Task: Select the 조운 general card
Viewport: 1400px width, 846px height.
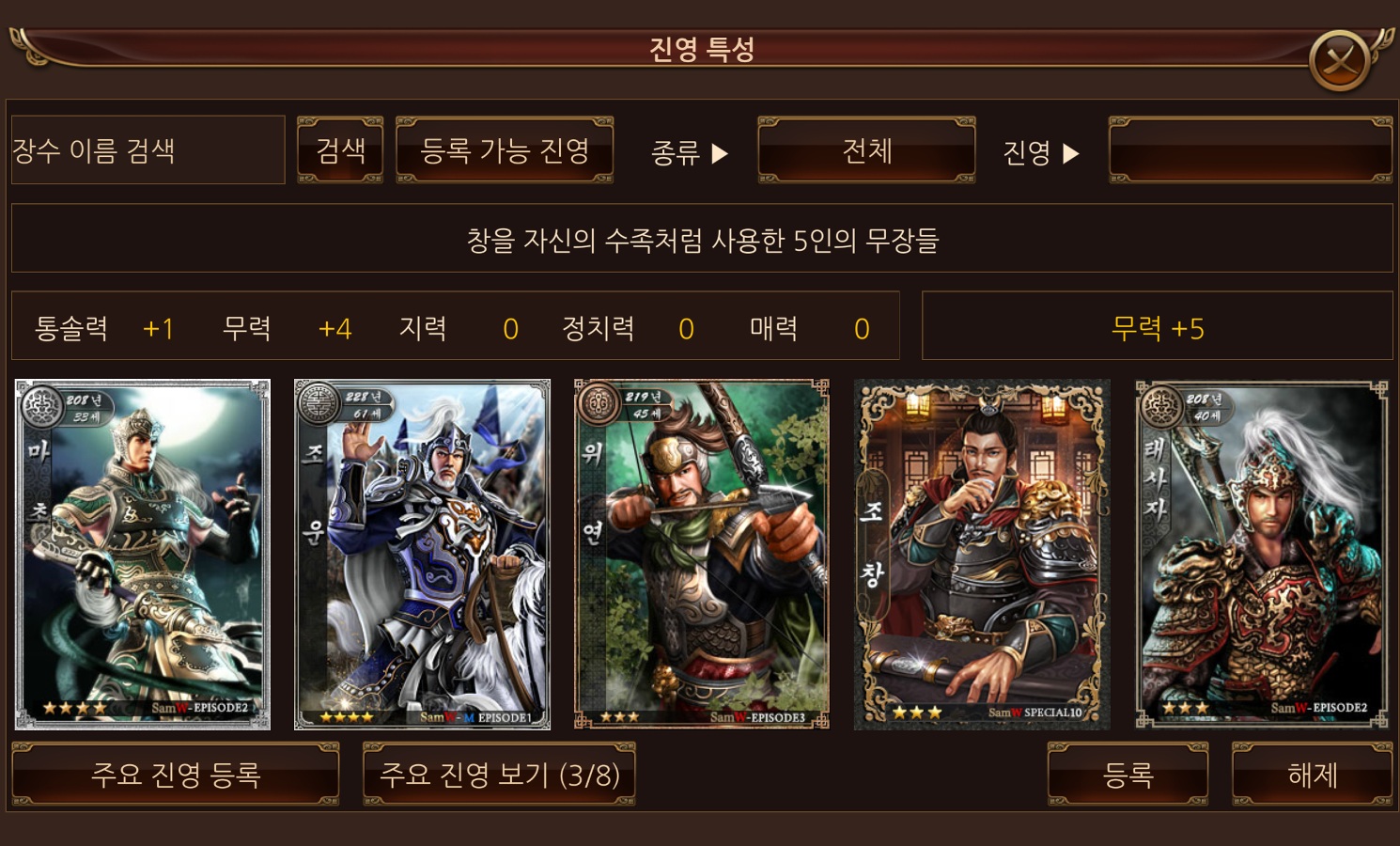Action: pyautogui.click(x=422, y=555)
